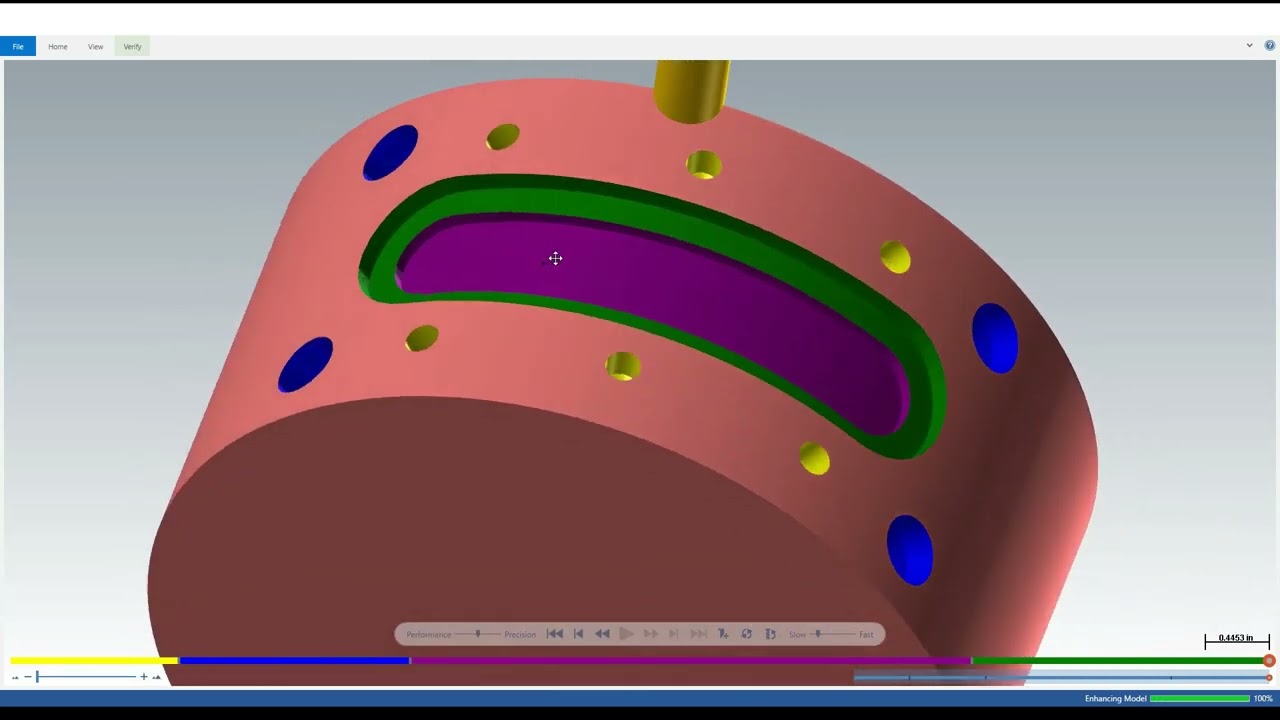Click the tool loop icon in playback bar
Image resolution: width=1280 pixels, height=720 pixels.
(770, 634)
